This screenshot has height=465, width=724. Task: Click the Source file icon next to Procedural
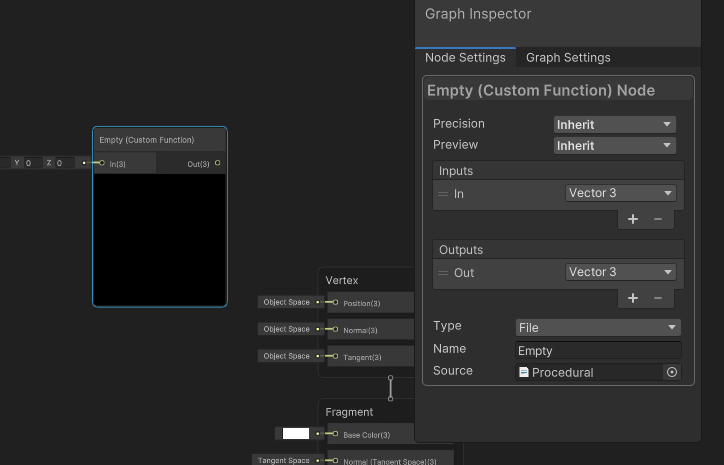click(524, 372)
